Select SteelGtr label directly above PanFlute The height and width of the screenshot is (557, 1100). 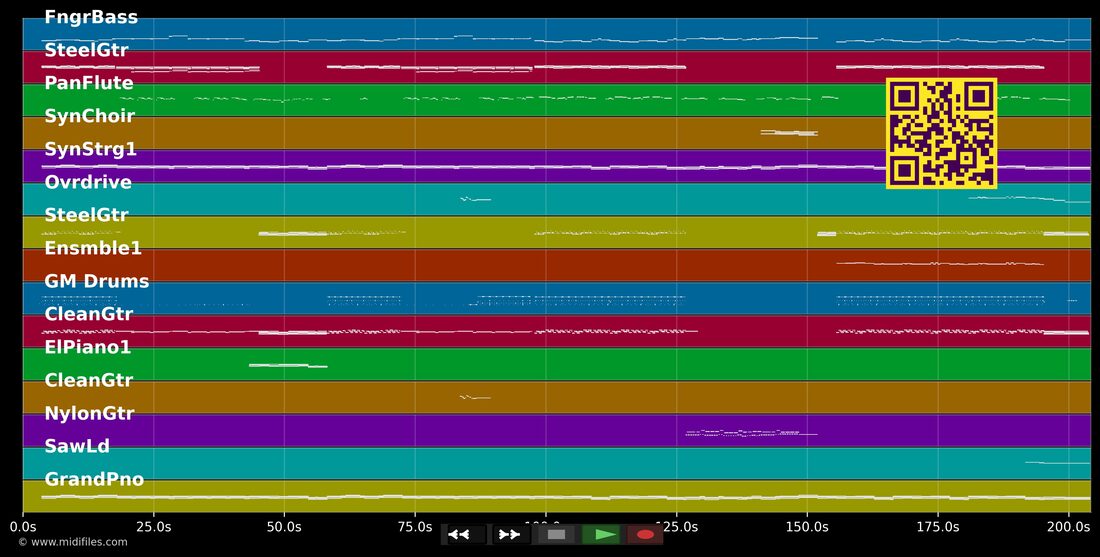[86, 50]
